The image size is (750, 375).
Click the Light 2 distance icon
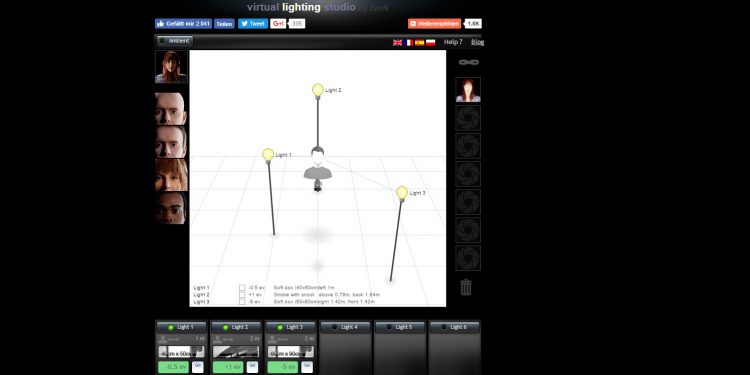pyautogui.click(x=222, y=339)
